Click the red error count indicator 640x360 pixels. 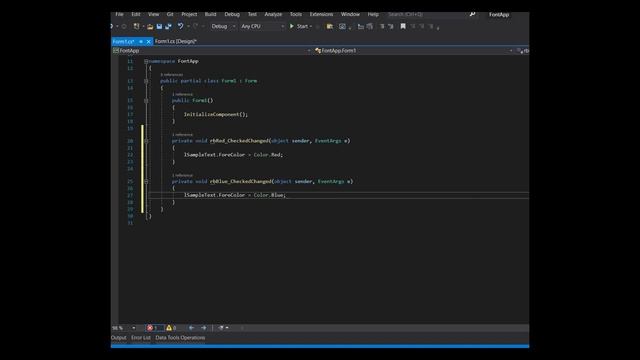click(x=154, y=328)
